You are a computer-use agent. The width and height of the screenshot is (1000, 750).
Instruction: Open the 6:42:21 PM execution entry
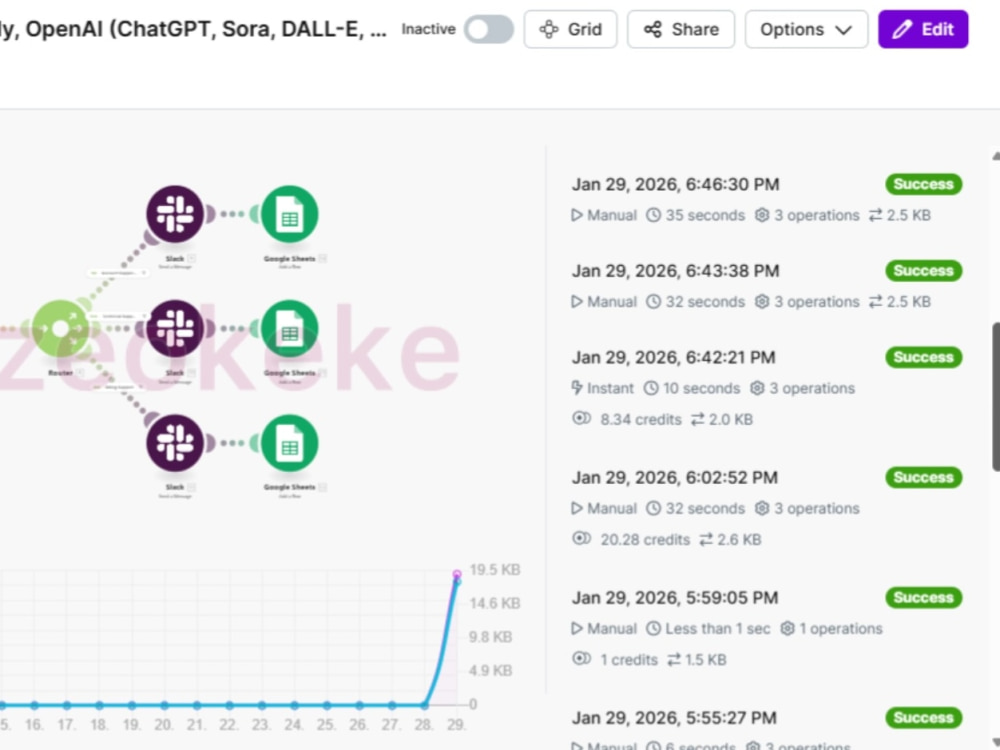767,388
